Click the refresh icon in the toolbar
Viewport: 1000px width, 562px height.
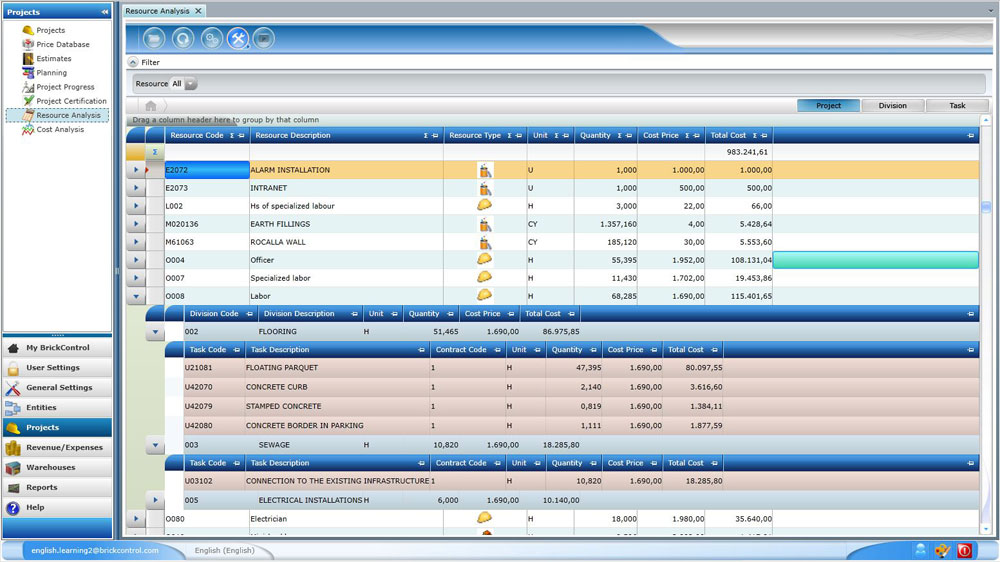tap(182, 39)
